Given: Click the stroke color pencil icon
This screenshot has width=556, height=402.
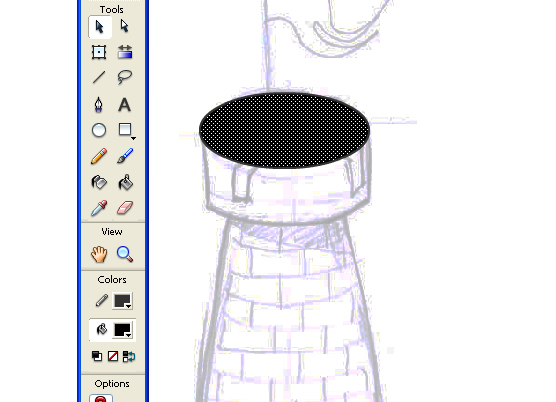Looking at the screenshot, I should point(101,301).
